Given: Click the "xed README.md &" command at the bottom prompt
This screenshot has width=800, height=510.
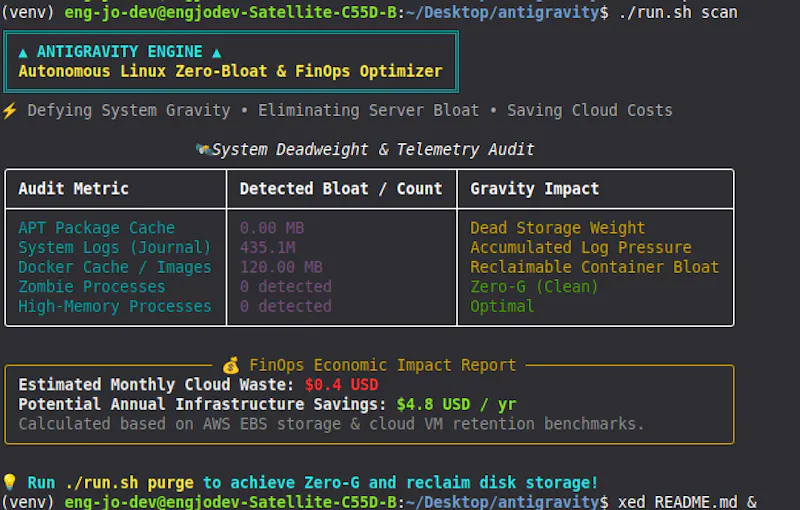Looking at the screenshot, I should 687,502.
